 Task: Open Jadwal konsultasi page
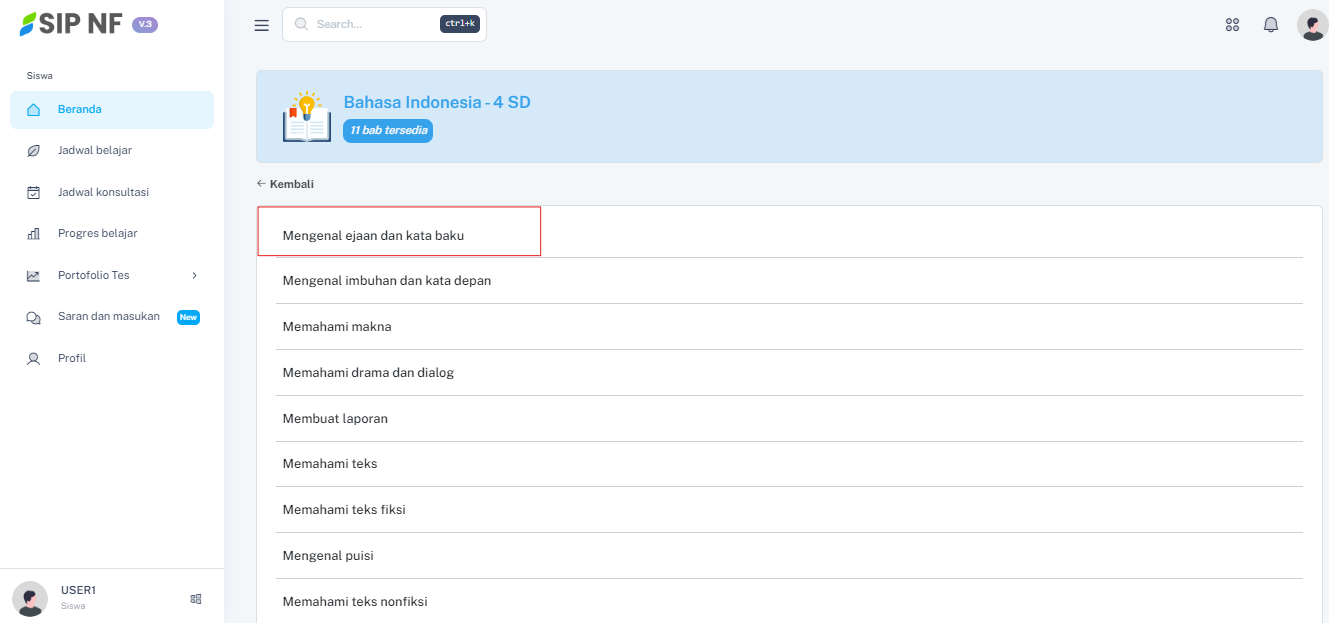click(x=103, y=192)
